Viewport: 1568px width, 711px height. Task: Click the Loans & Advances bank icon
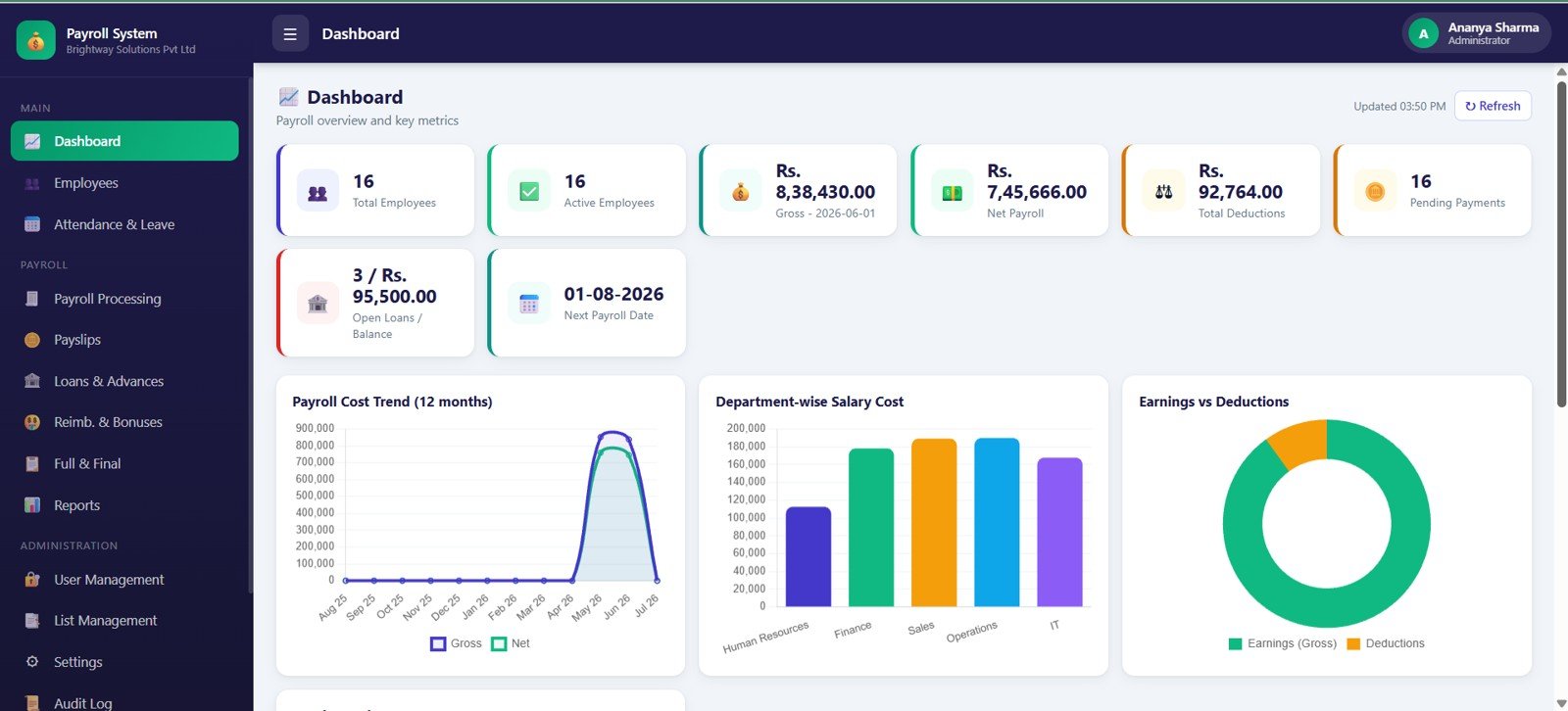coord(32,381)
